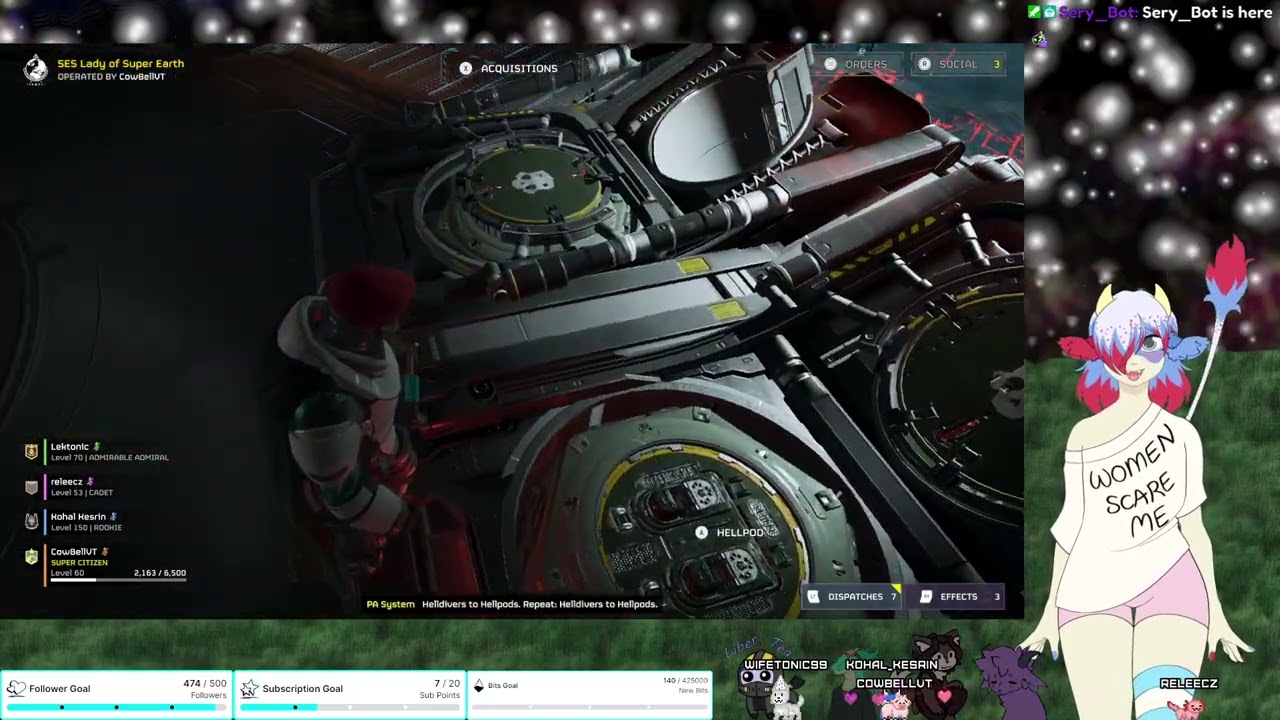Activate the Hellpod prompt
This screenshot has width=1280, height=720.
point(730,532)
